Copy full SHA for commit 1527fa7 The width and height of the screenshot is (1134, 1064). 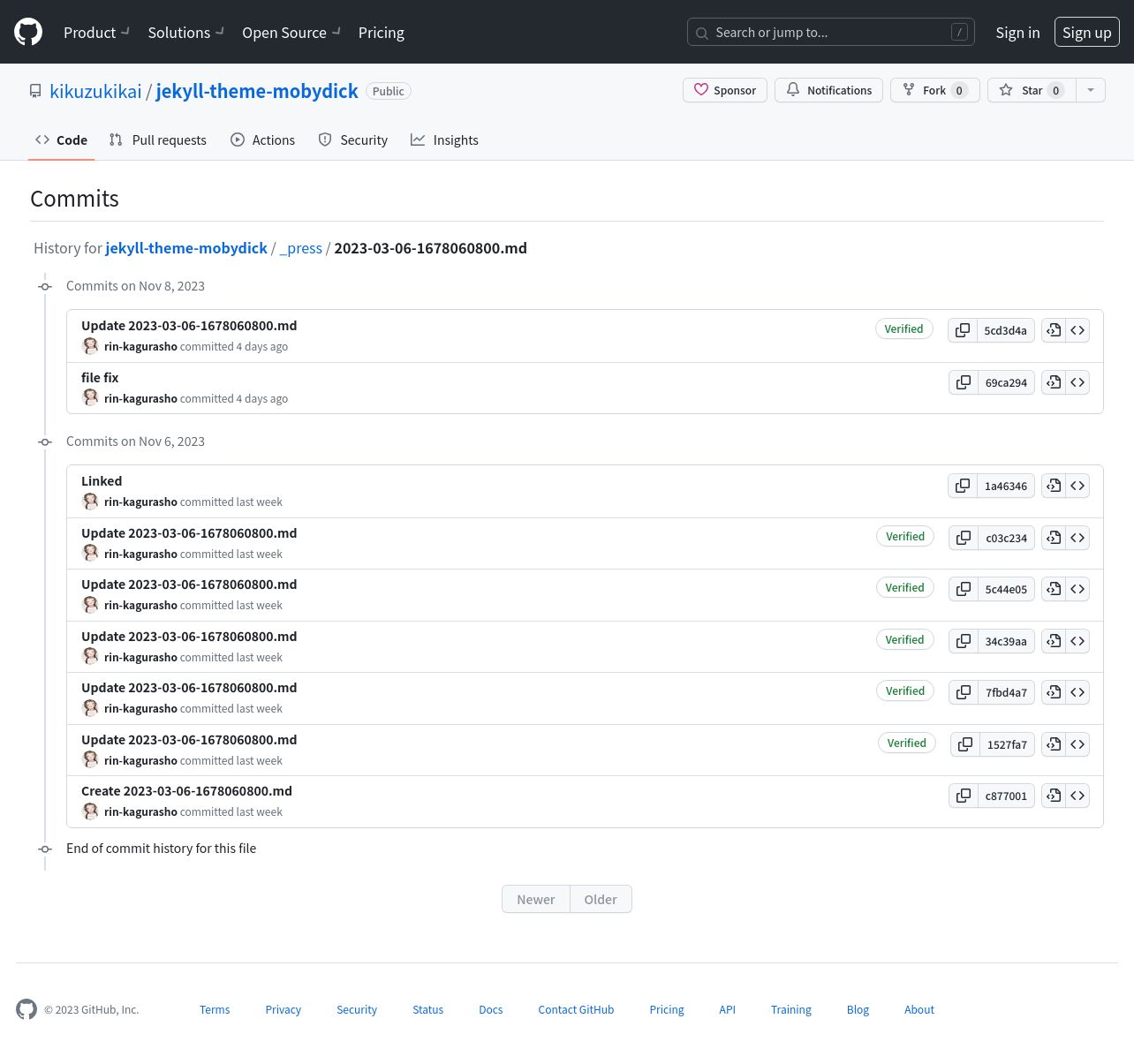point(965,744)
